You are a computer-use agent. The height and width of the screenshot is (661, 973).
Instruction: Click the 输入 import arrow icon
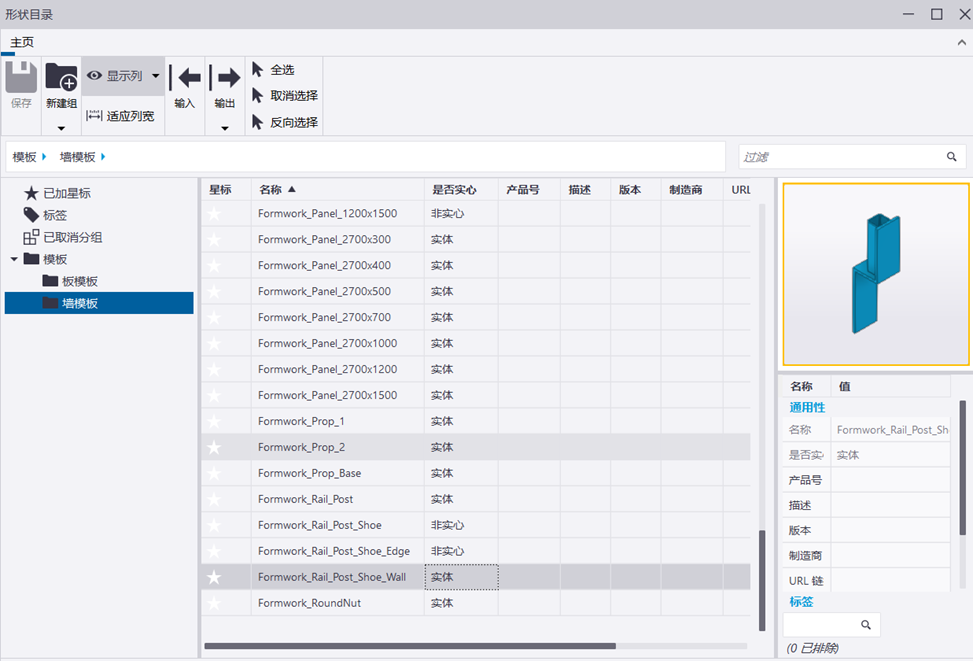pyautogui.click(x=185, y=78)
